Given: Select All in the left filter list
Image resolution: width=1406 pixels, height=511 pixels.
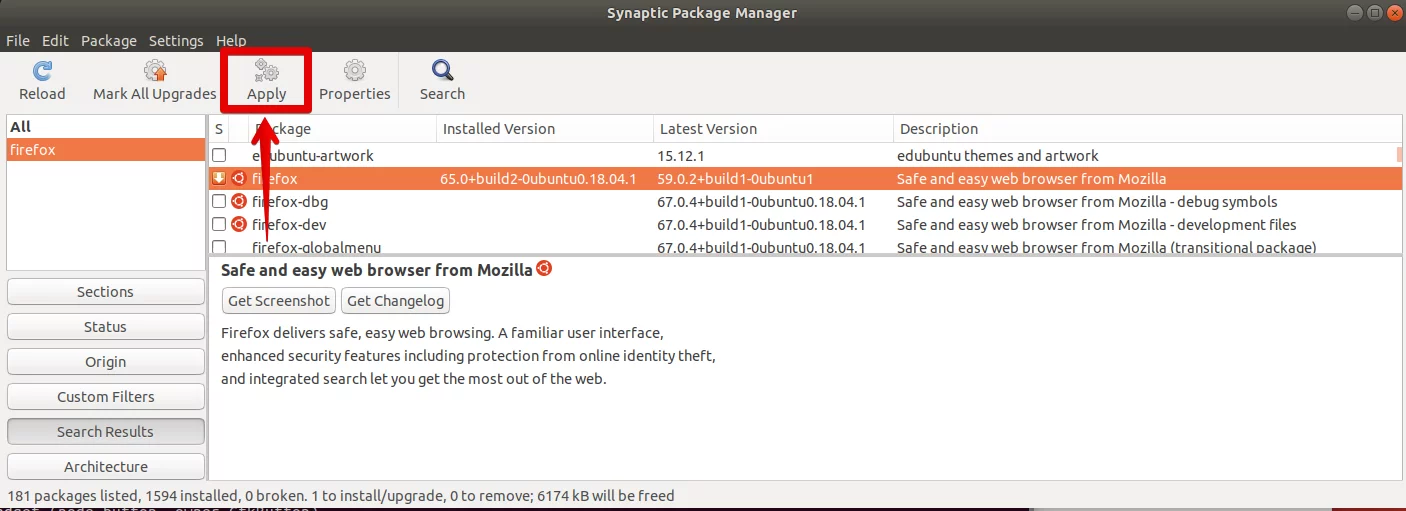Looking at the screenshot, I should [105, 127].
